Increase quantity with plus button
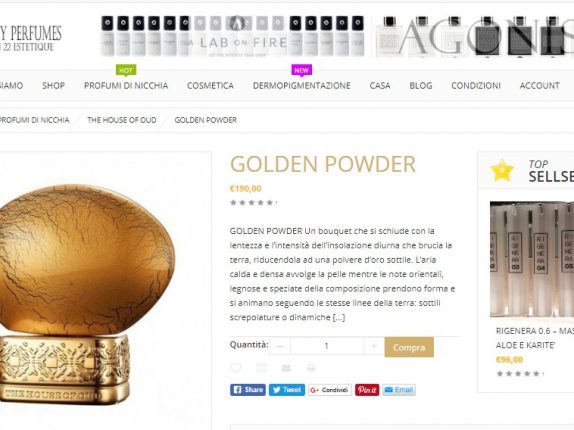This screenshot has height=430, width=574. point(374,346)
